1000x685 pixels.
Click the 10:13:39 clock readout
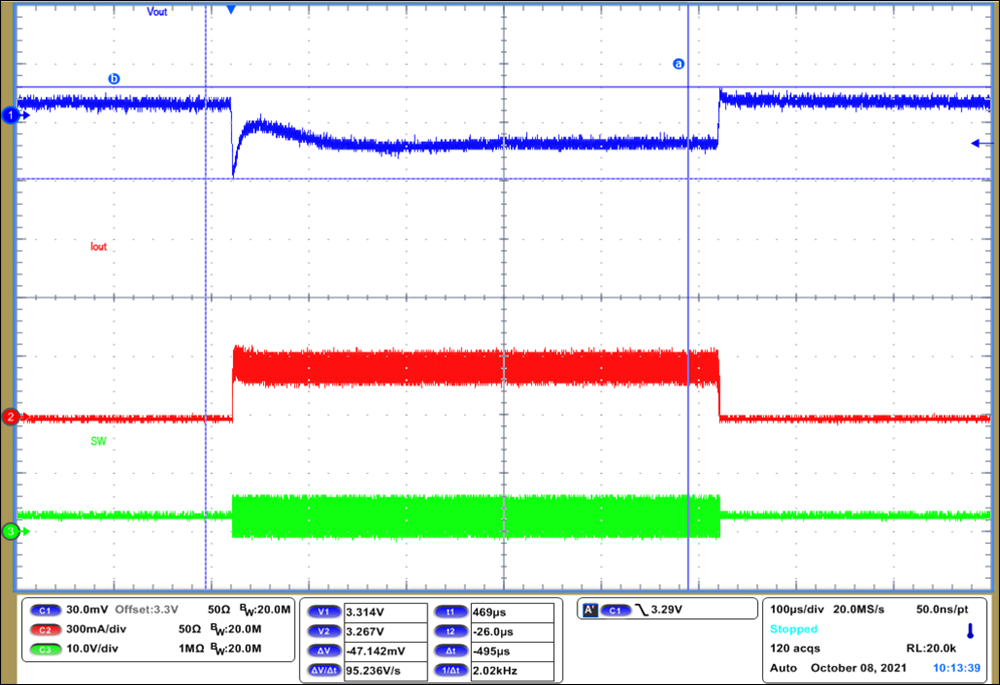(958, 666)
